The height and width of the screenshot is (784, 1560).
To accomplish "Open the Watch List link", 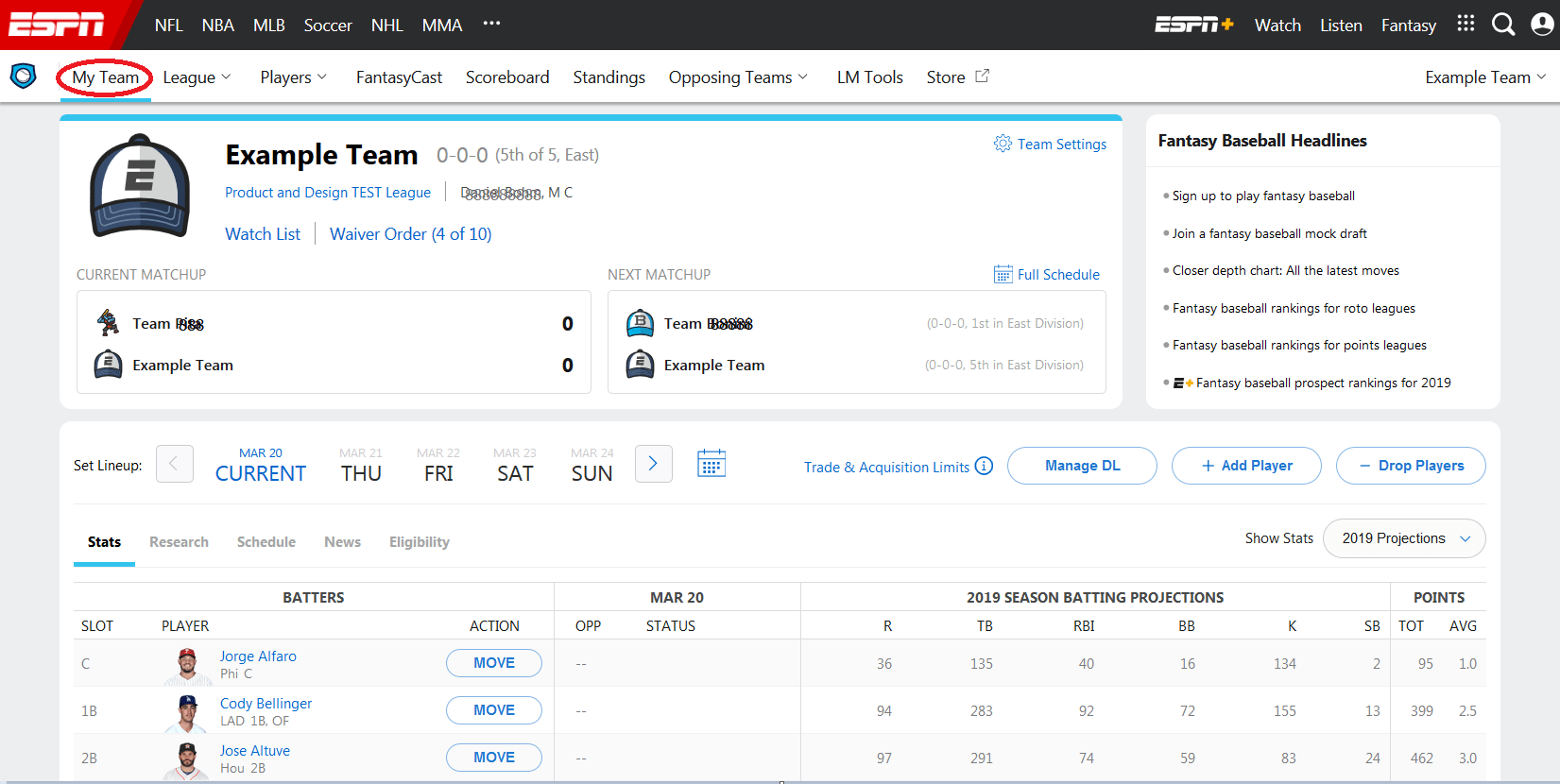I will 263,234.
